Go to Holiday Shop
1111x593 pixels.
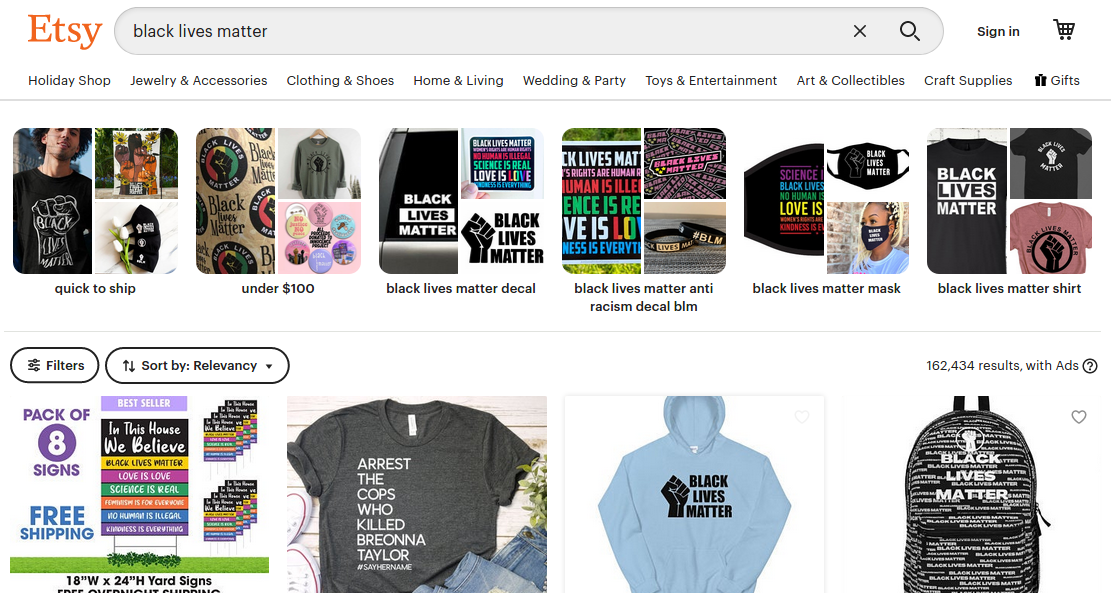(69, 80)
